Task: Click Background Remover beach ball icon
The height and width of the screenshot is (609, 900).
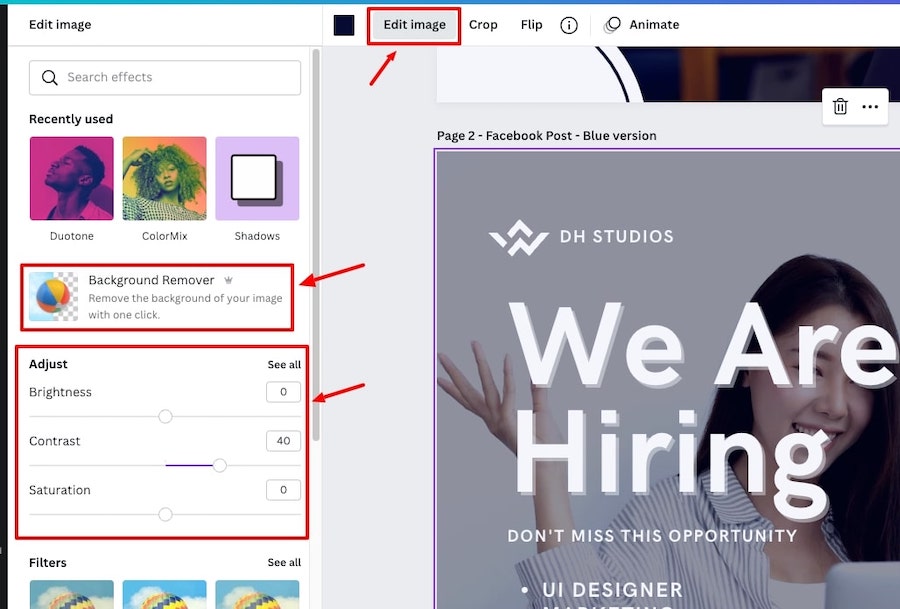Action: tap(53, 296)
